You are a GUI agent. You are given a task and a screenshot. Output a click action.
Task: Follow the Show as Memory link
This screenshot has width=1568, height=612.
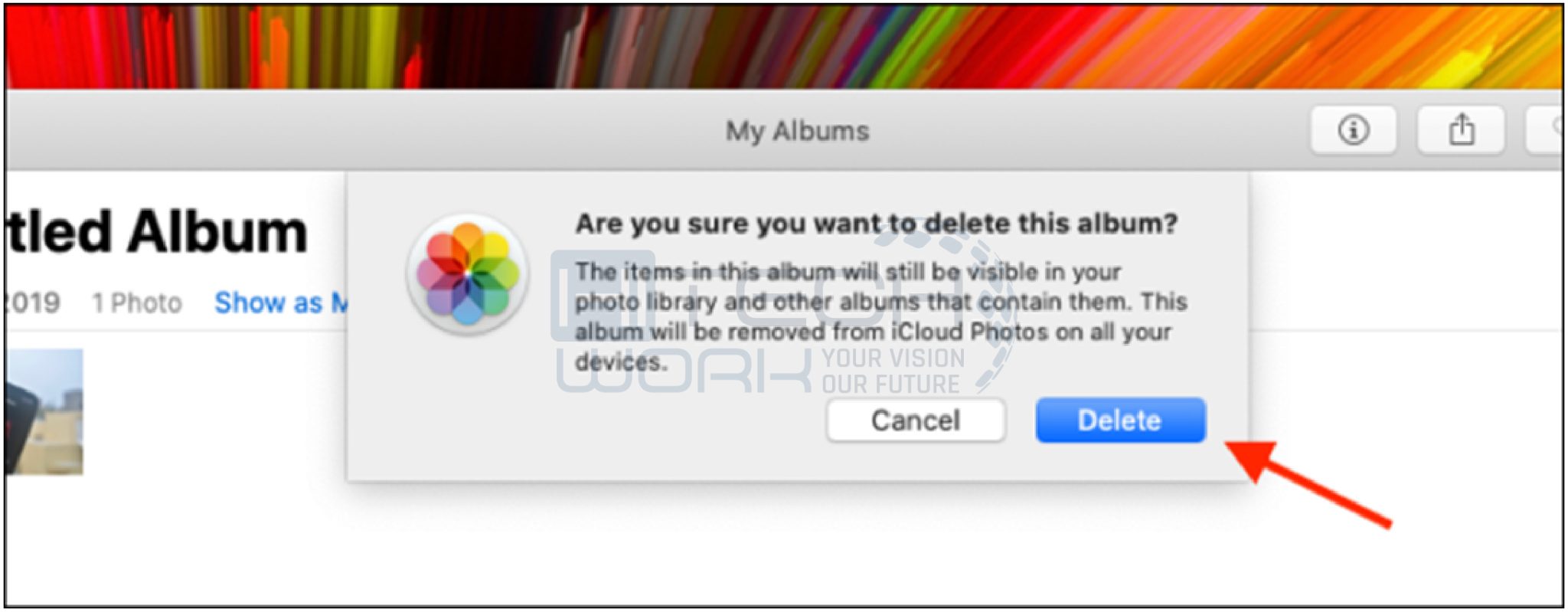point(281,303)
